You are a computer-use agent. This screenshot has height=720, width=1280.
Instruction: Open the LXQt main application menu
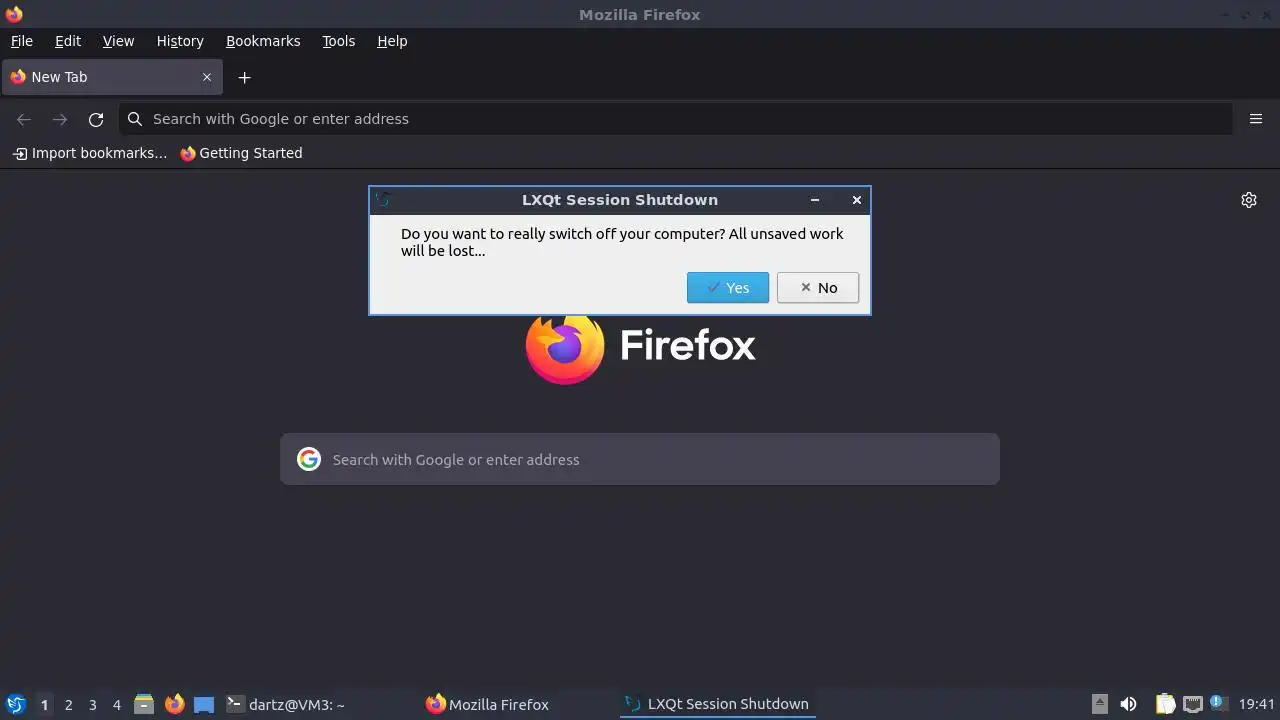15,704
